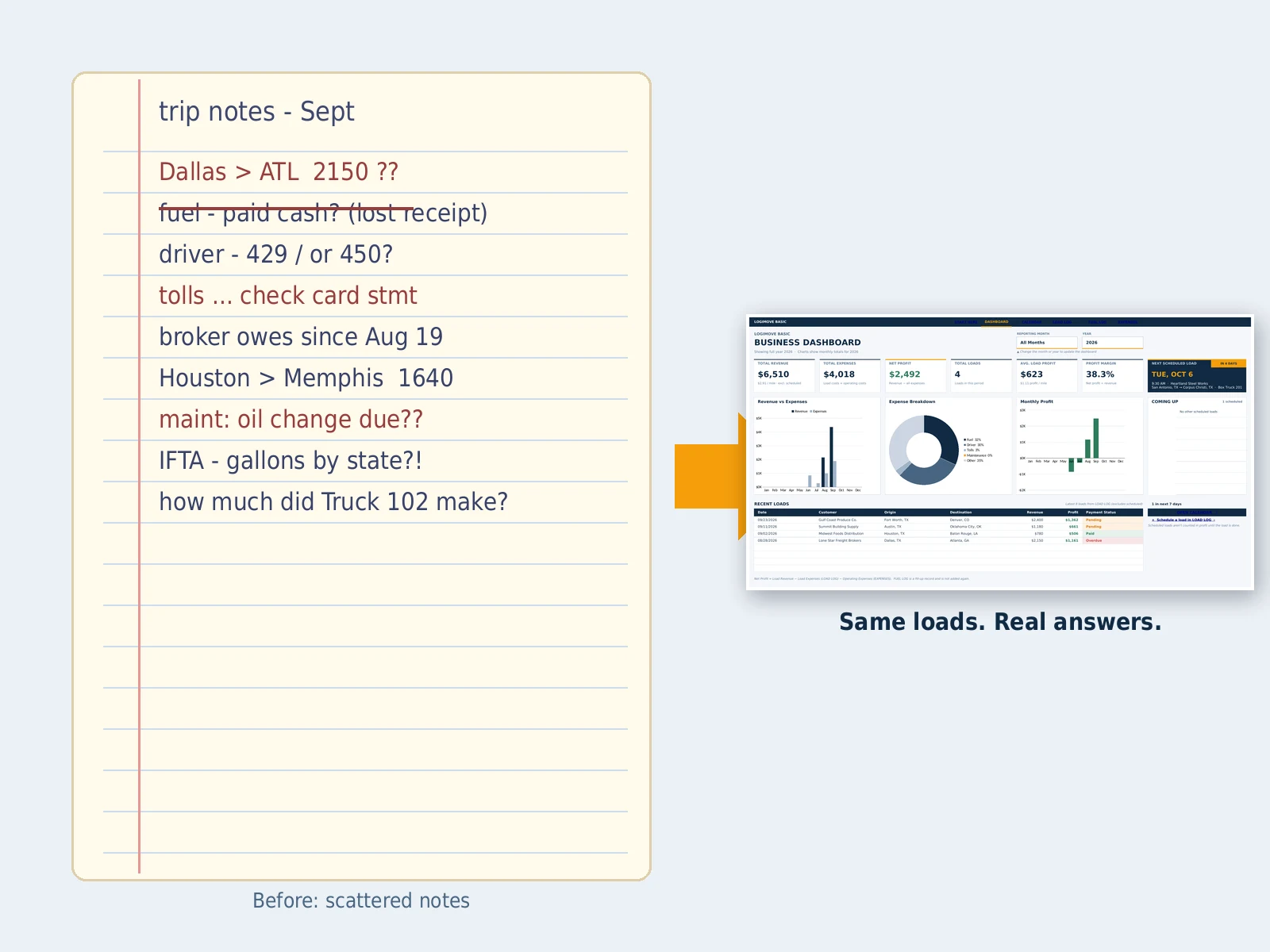
Task: Click the 'how much did Truck 102 make?' note
Action: coord(333,502)
